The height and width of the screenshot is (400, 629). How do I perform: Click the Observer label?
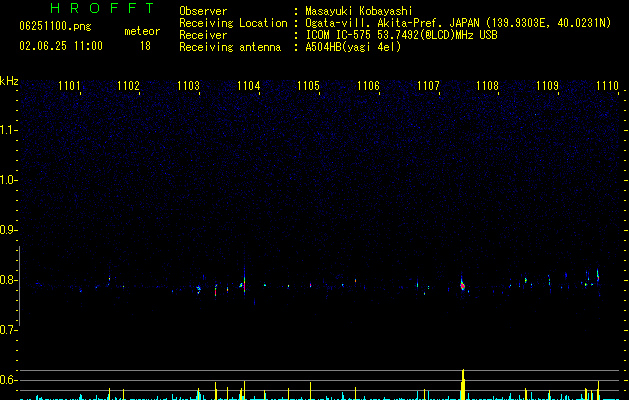coord(203,11)
